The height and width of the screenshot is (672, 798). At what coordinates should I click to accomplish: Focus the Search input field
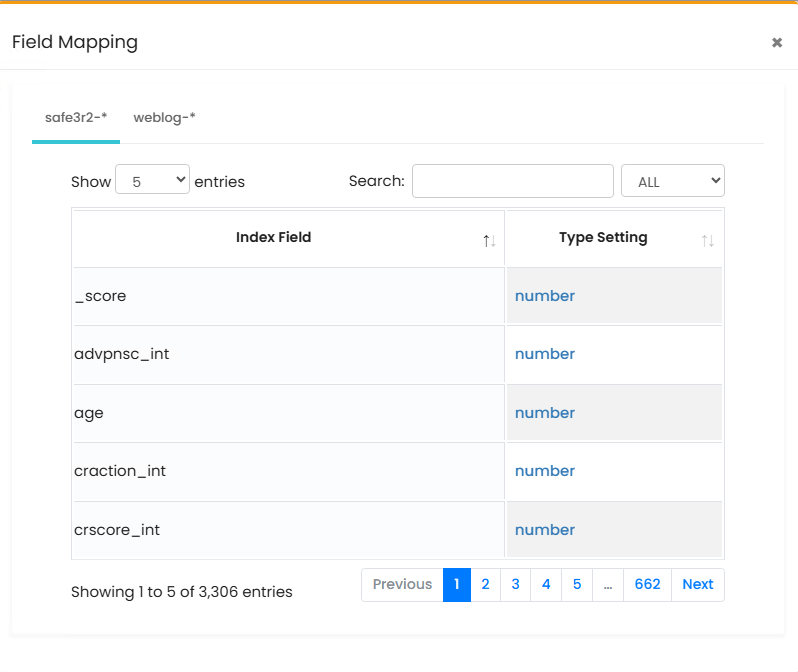pyautogui.click(x=512, y=181)
